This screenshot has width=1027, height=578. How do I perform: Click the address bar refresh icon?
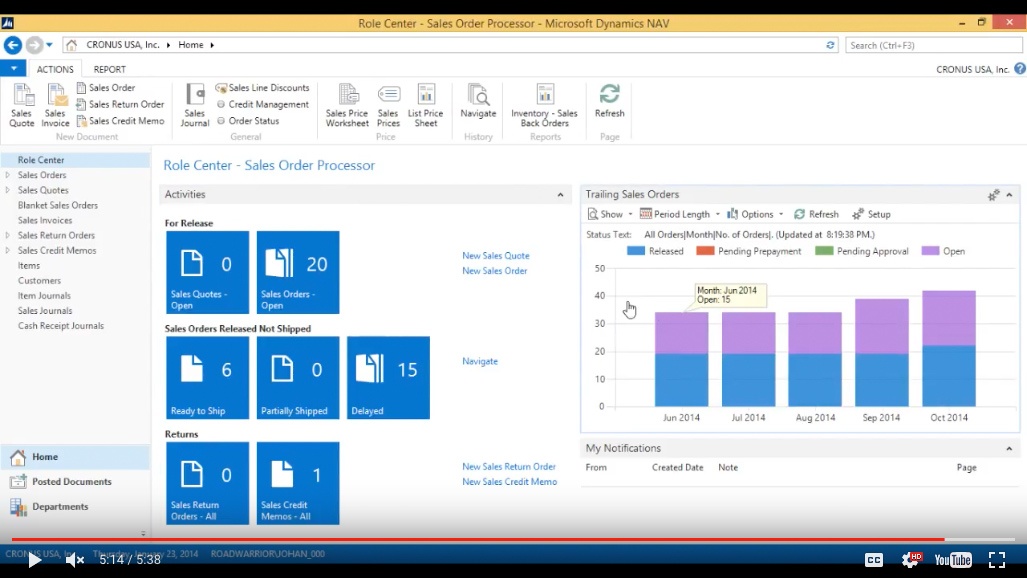tap(830, 45)
